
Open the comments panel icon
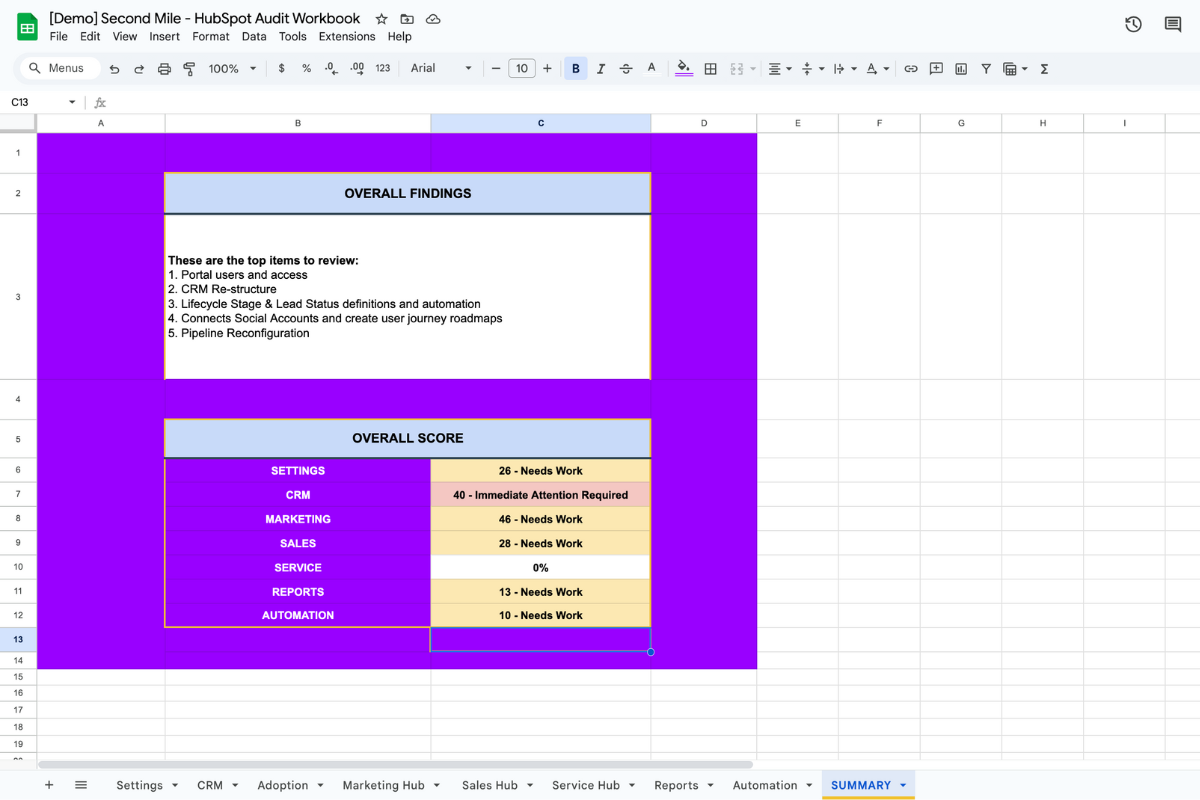(1173, 24)
